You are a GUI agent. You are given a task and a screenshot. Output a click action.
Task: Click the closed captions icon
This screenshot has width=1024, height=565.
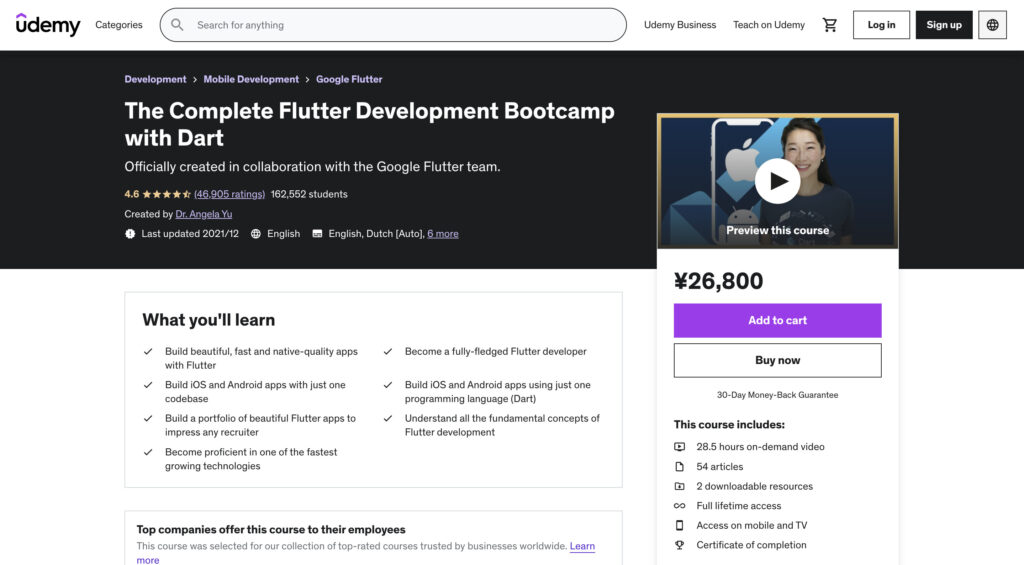coord(317,233)
